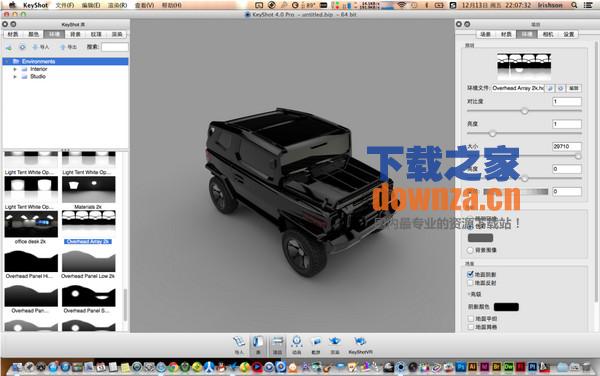Expand the Interior folder in the tree
600x376 pixels.
point(15,69)
